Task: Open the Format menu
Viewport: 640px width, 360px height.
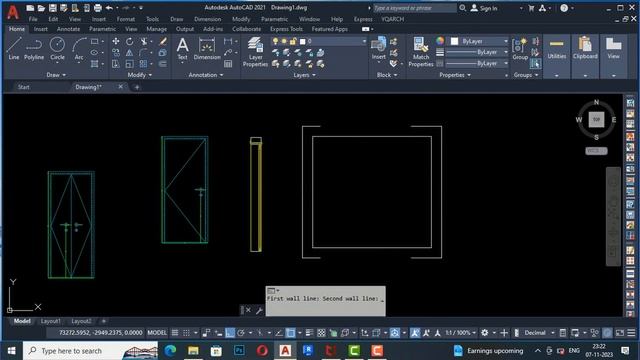Action: click(126, 19)
